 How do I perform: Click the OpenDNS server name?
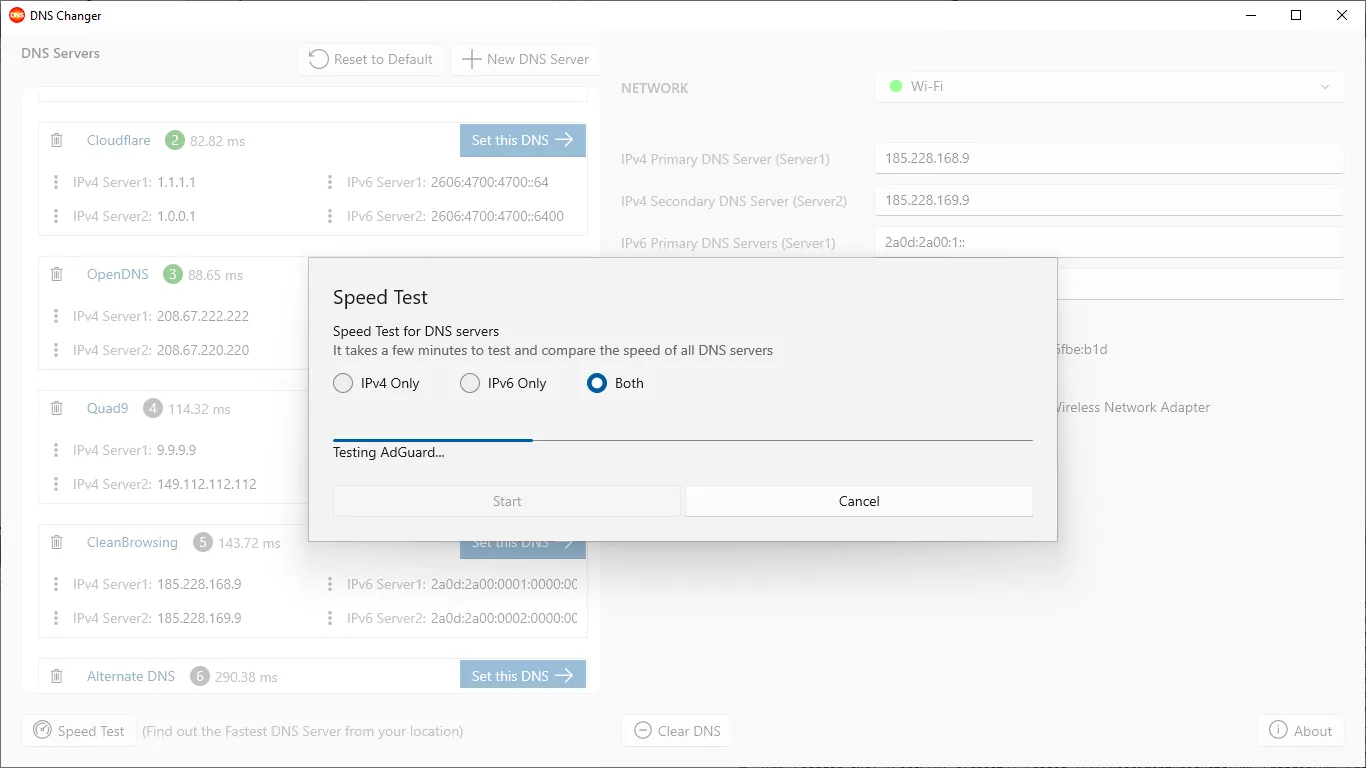pos(118,274)
